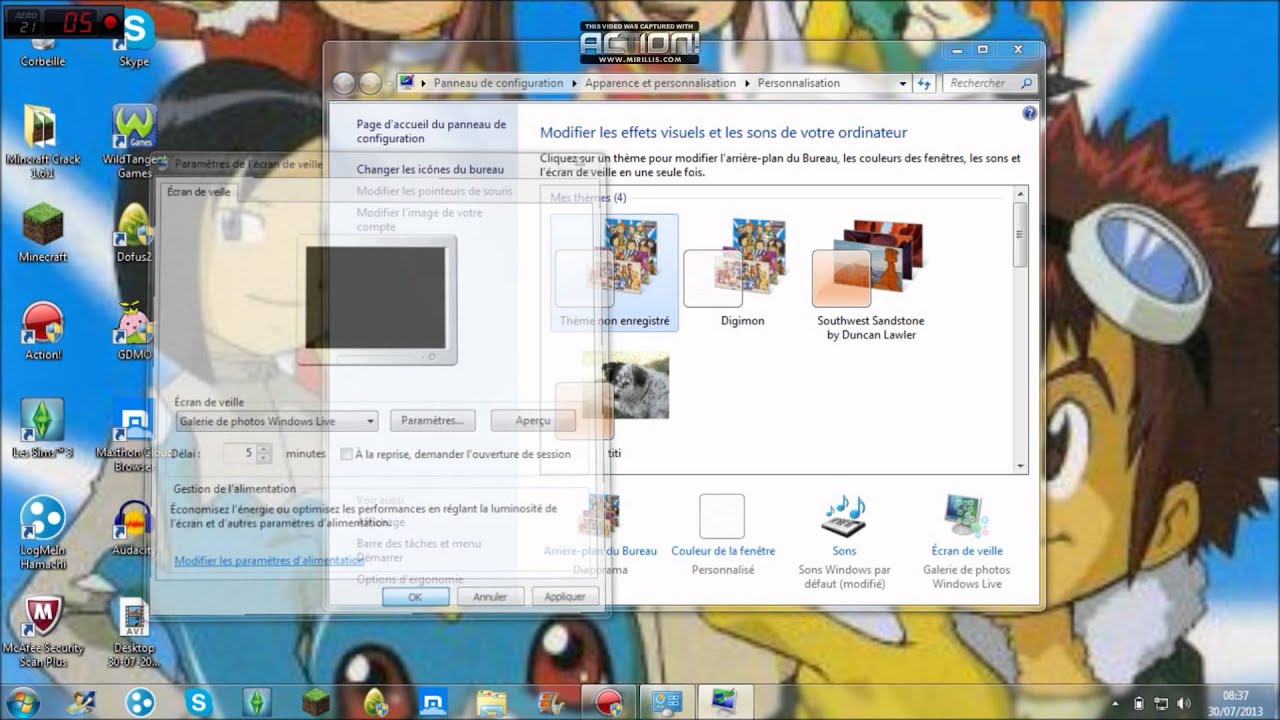Launch the Dofus2 desktop shortcut
1280x720 pixels.
point(134,233)
